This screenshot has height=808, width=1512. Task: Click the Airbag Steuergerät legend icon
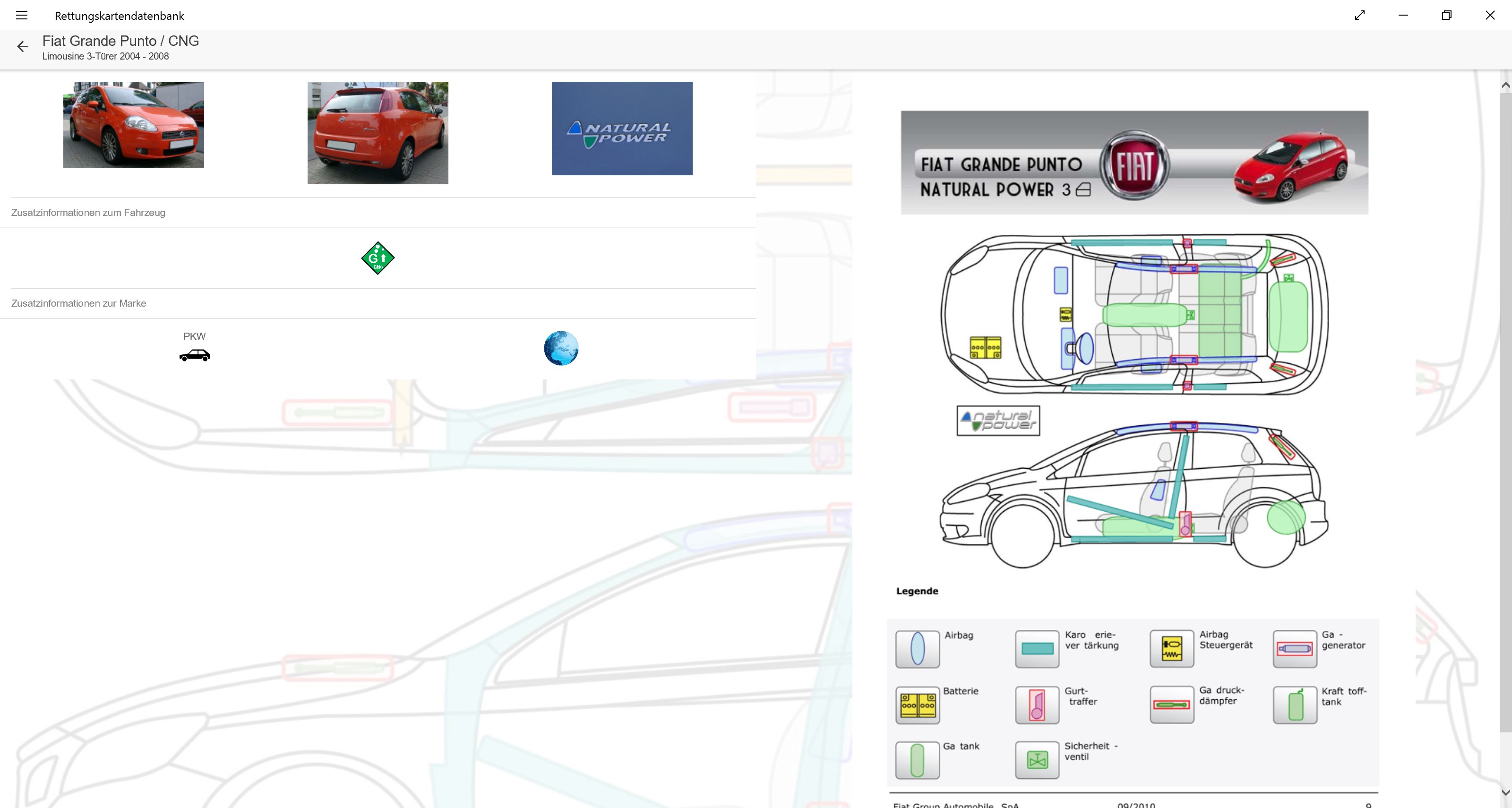pyautogui.click(x=1172, y=648)
